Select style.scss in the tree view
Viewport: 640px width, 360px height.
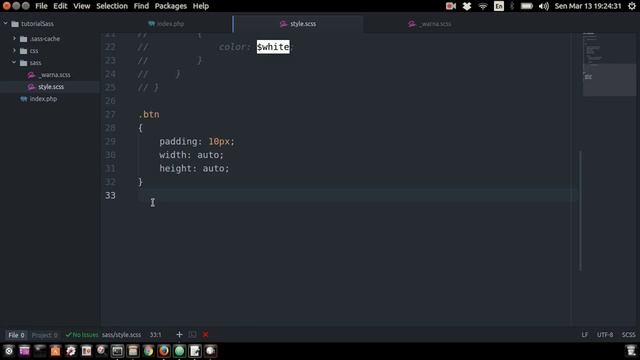[x=50, y=87]
